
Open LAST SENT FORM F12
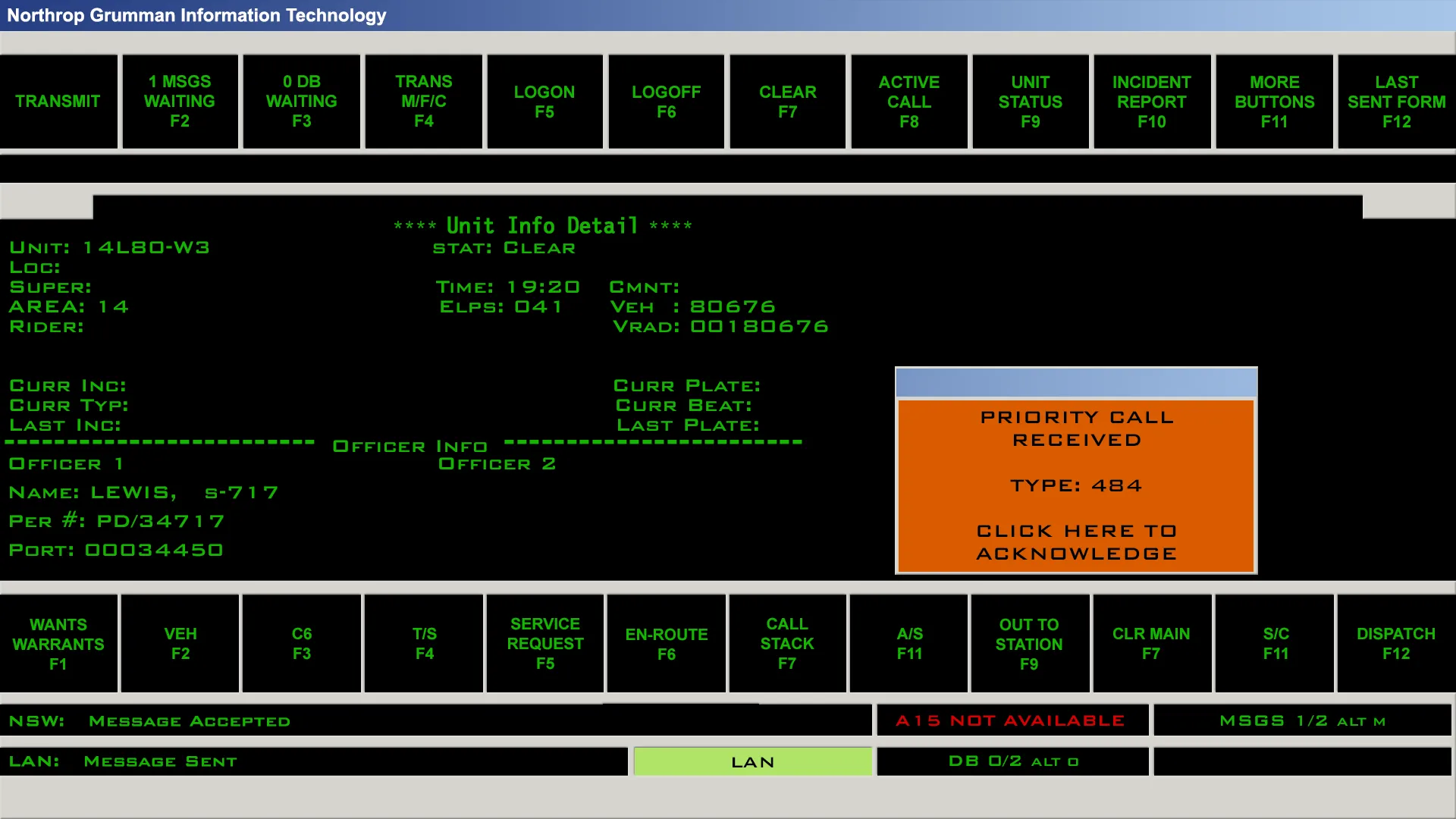click(x=1396, y=102)
